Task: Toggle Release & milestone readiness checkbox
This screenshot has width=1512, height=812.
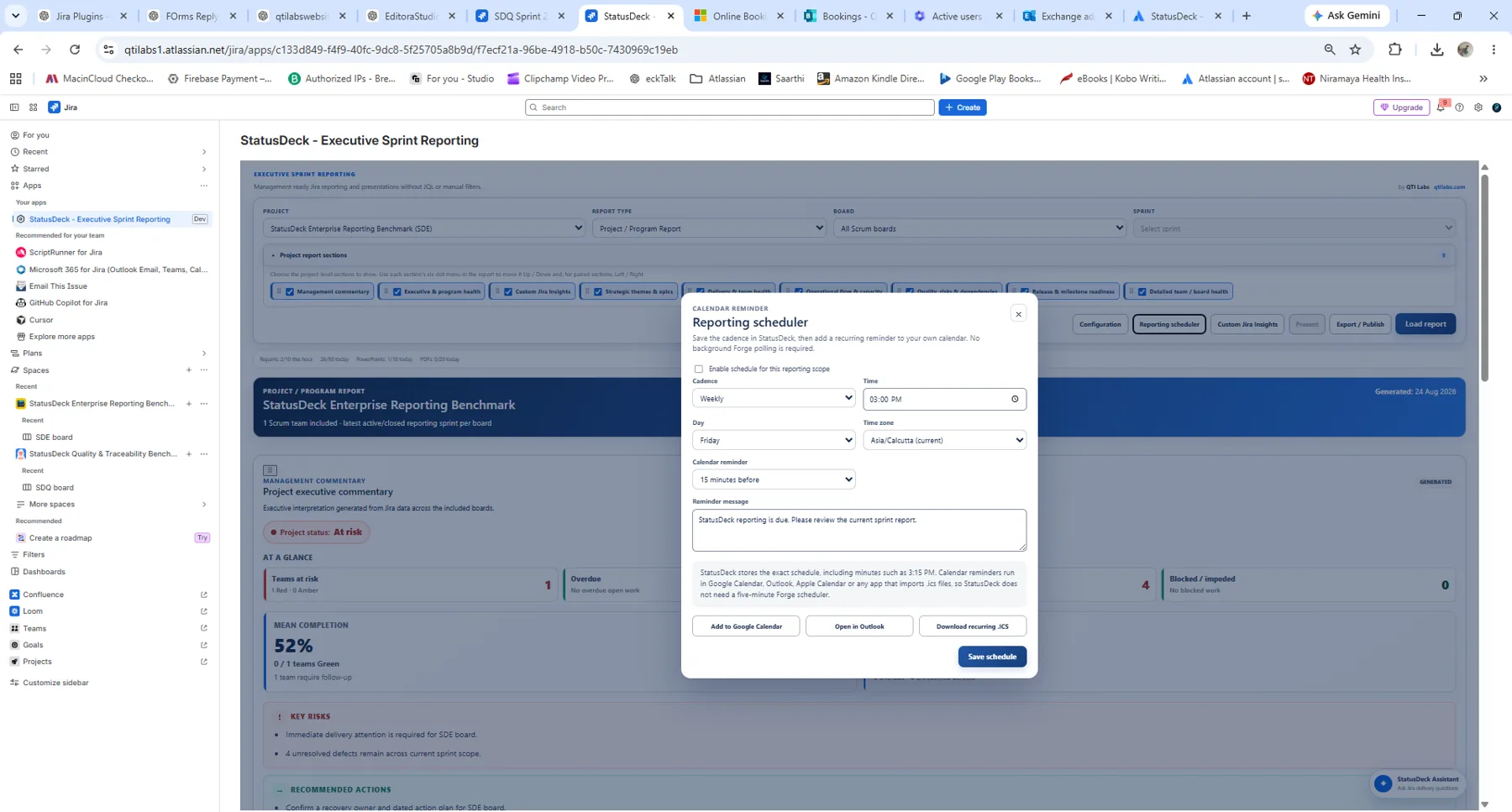Action: tap(1024, 292)
